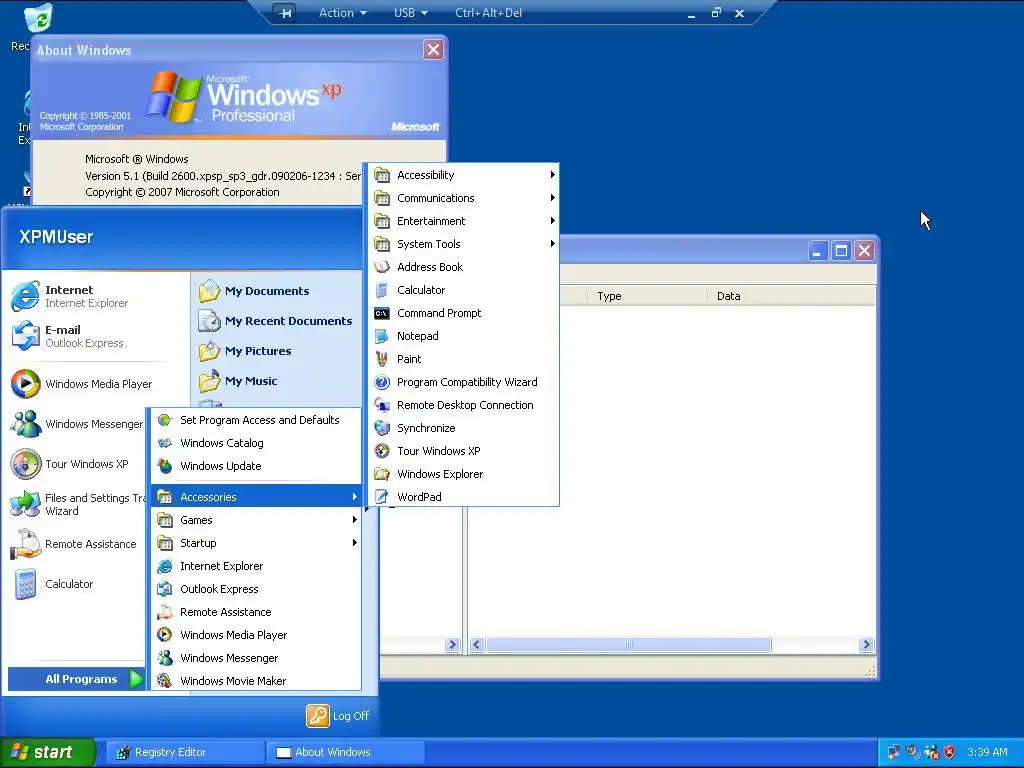This screenshot has width=1024, height=768.
Task: Open Remote Assistance in All Programs list
Action: coord(256,611)
